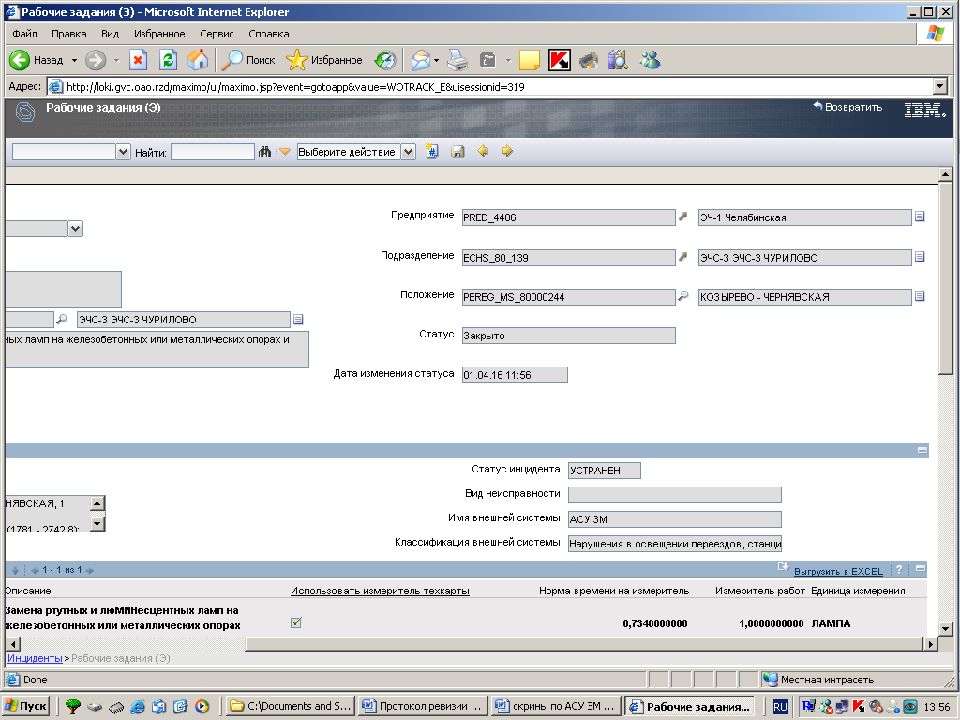Go to next record with right yellow arrow
This screenshot has width=960, height=720.
click(507, 151)
